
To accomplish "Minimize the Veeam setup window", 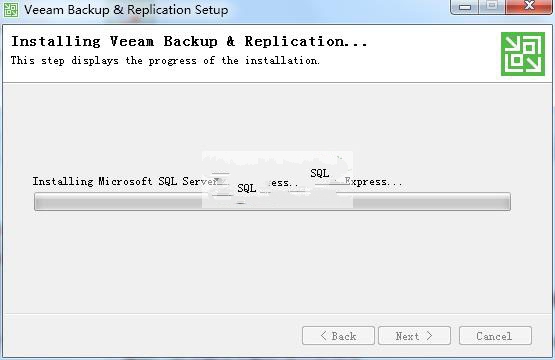I will click(465, 7).
